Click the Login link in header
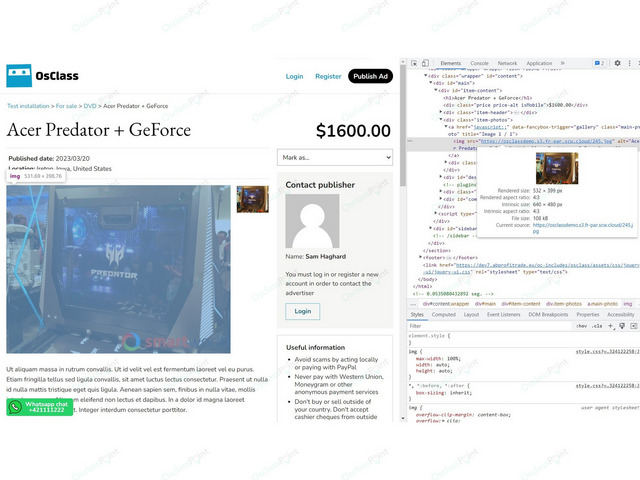The image size is (640, 480). 294,76
